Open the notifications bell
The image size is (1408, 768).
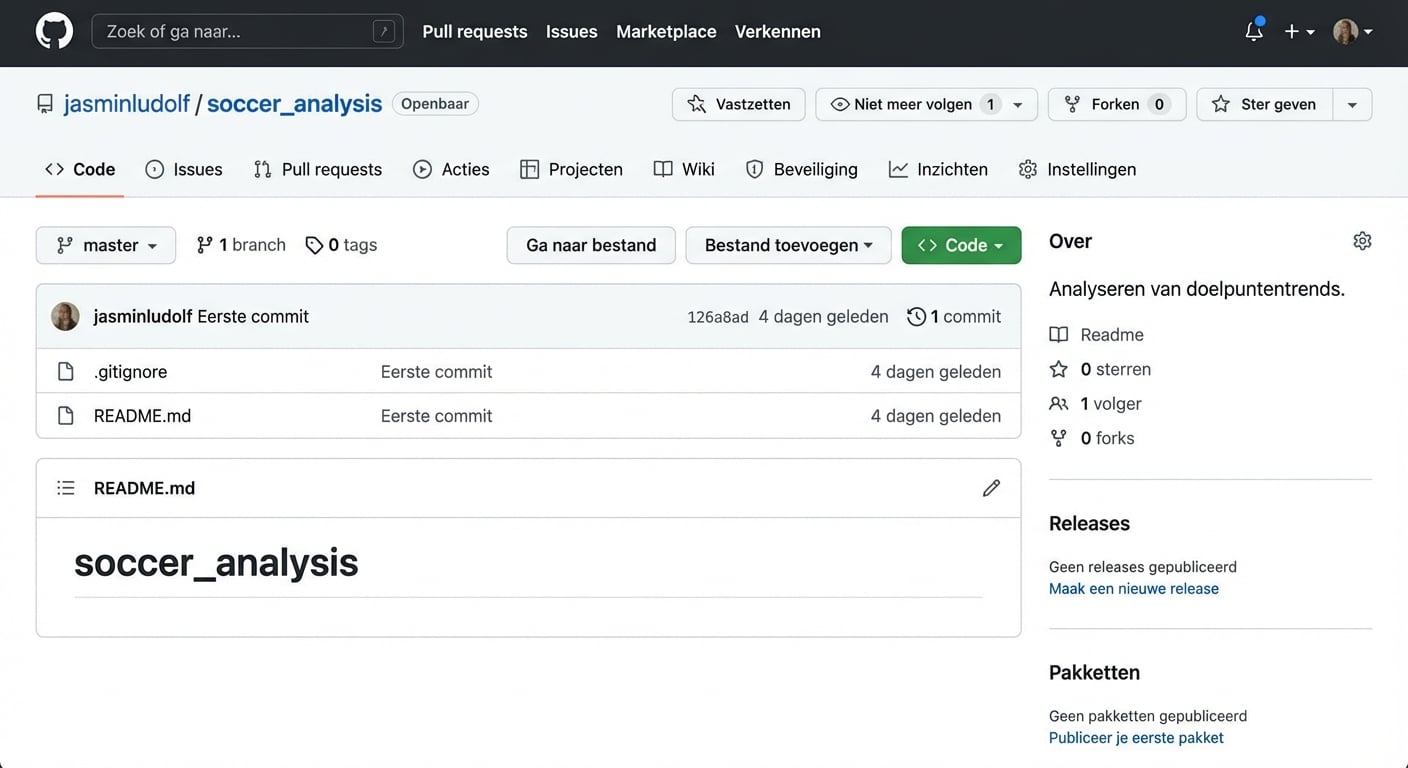click(1253, 32)
